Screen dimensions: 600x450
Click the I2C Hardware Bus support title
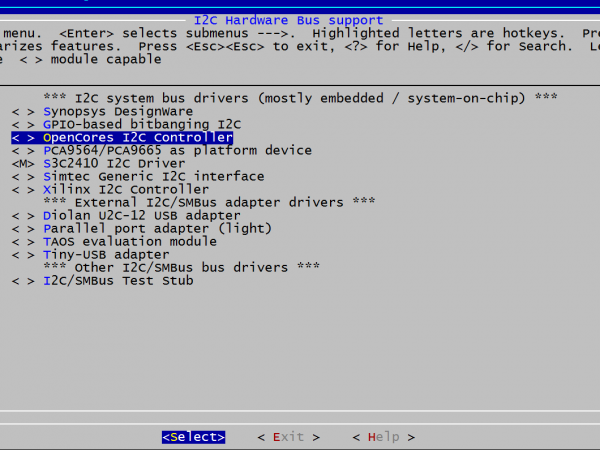(x=299, y=20)
